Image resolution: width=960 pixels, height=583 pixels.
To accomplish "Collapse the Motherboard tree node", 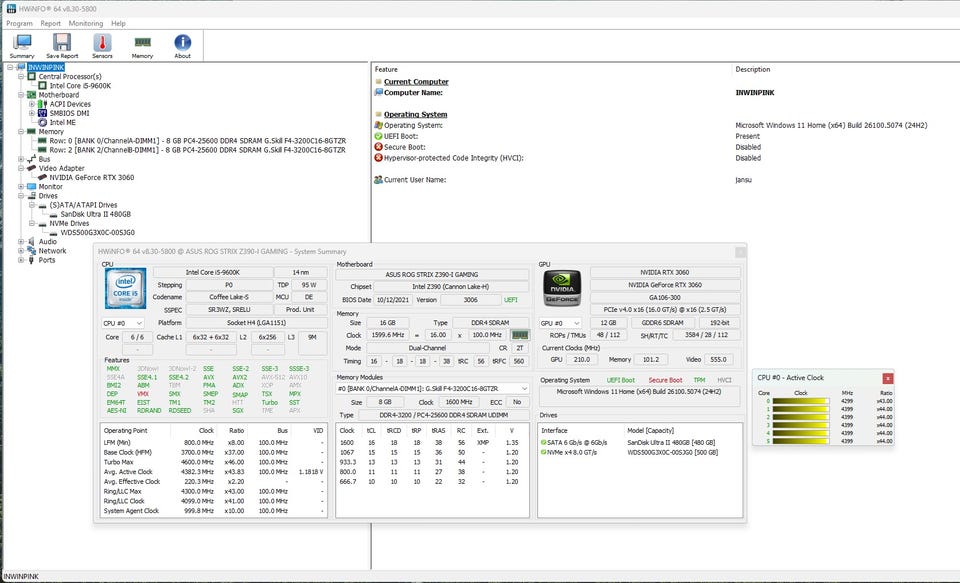I will pyautogui.click(x=21, y=95).
